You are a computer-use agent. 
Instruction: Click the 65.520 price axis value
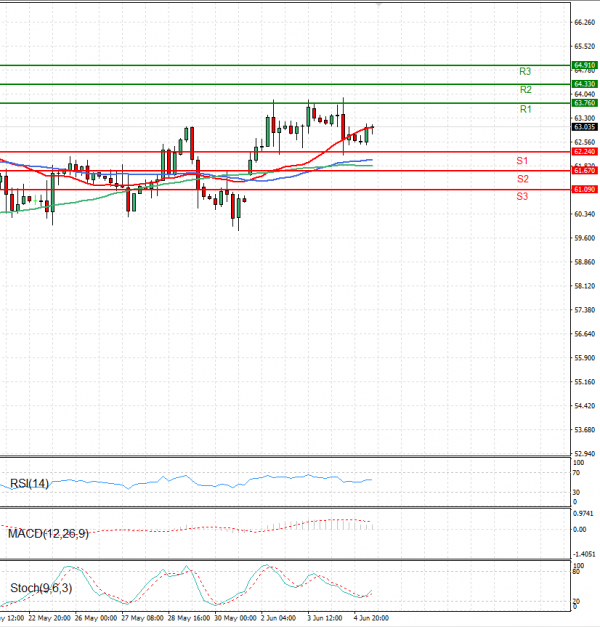point(584,46)
